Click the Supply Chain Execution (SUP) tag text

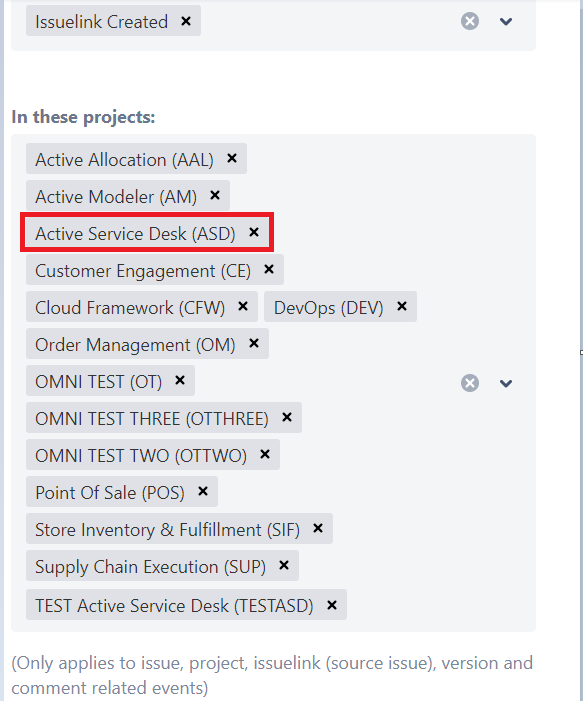150,567
